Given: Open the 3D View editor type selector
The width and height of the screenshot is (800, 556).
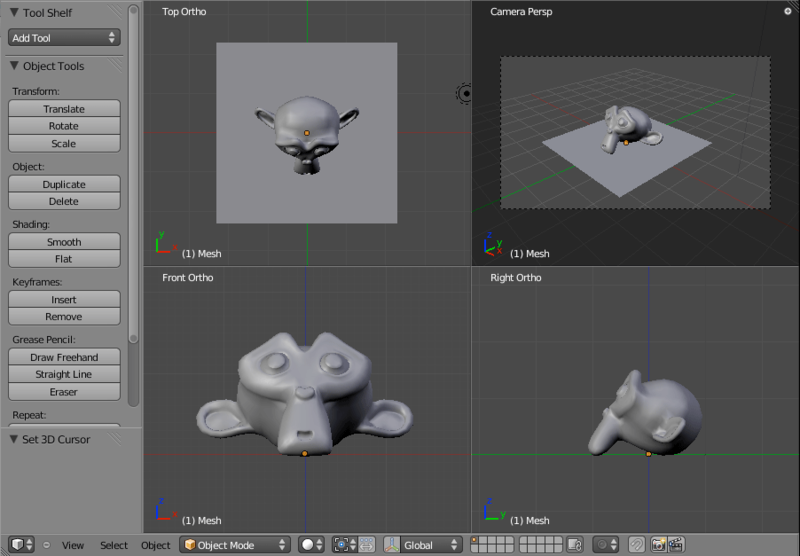Looking at the screenshot, I should click(22, 545).
